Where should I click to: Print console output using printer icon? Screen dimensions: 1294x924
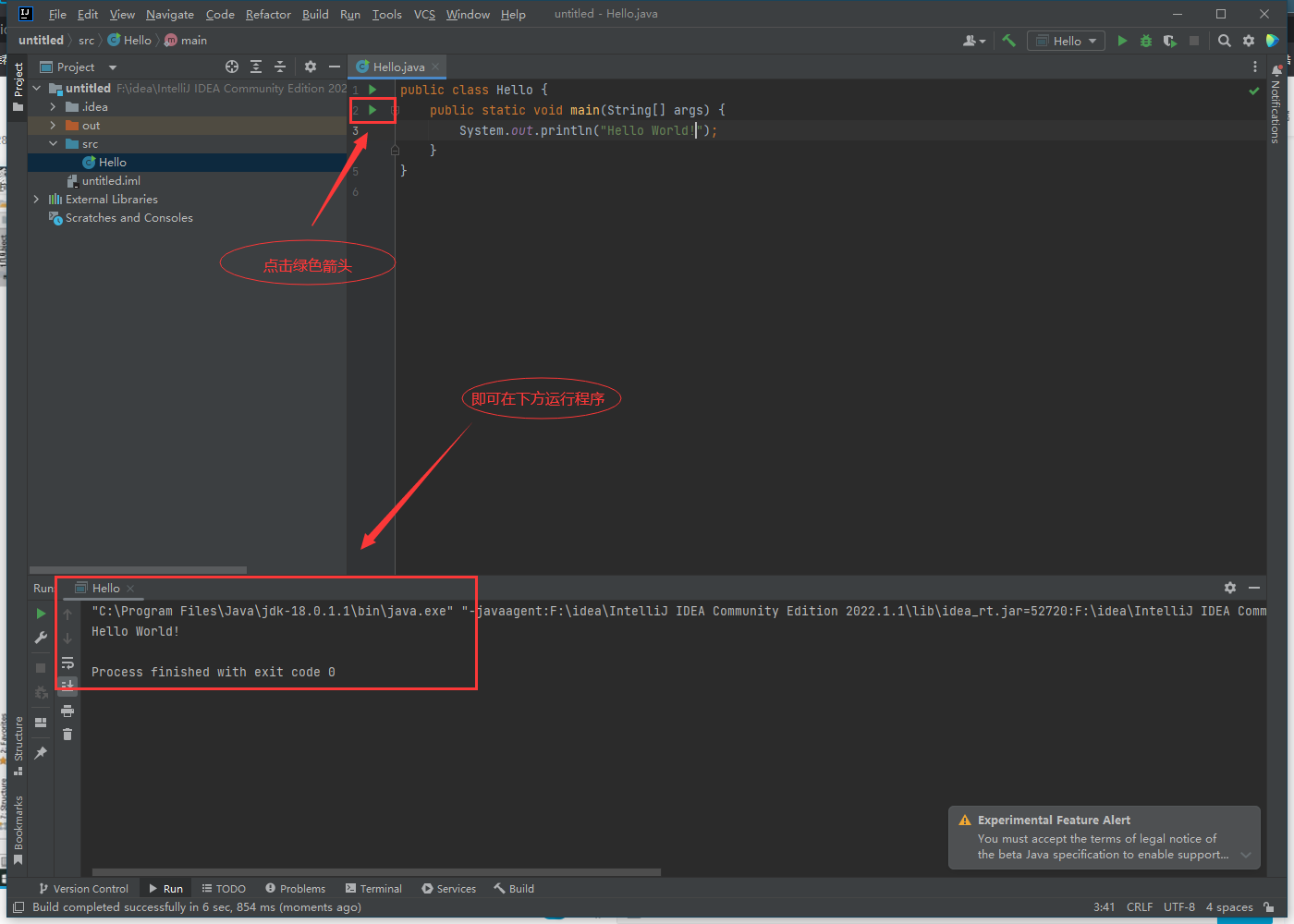67,711
